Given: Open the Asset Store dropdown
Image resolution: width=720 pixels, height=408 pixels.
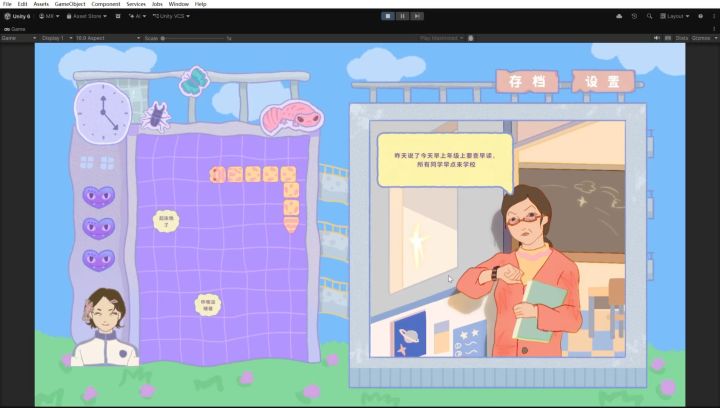Looking at the screenshot, I should coord(87,16).
